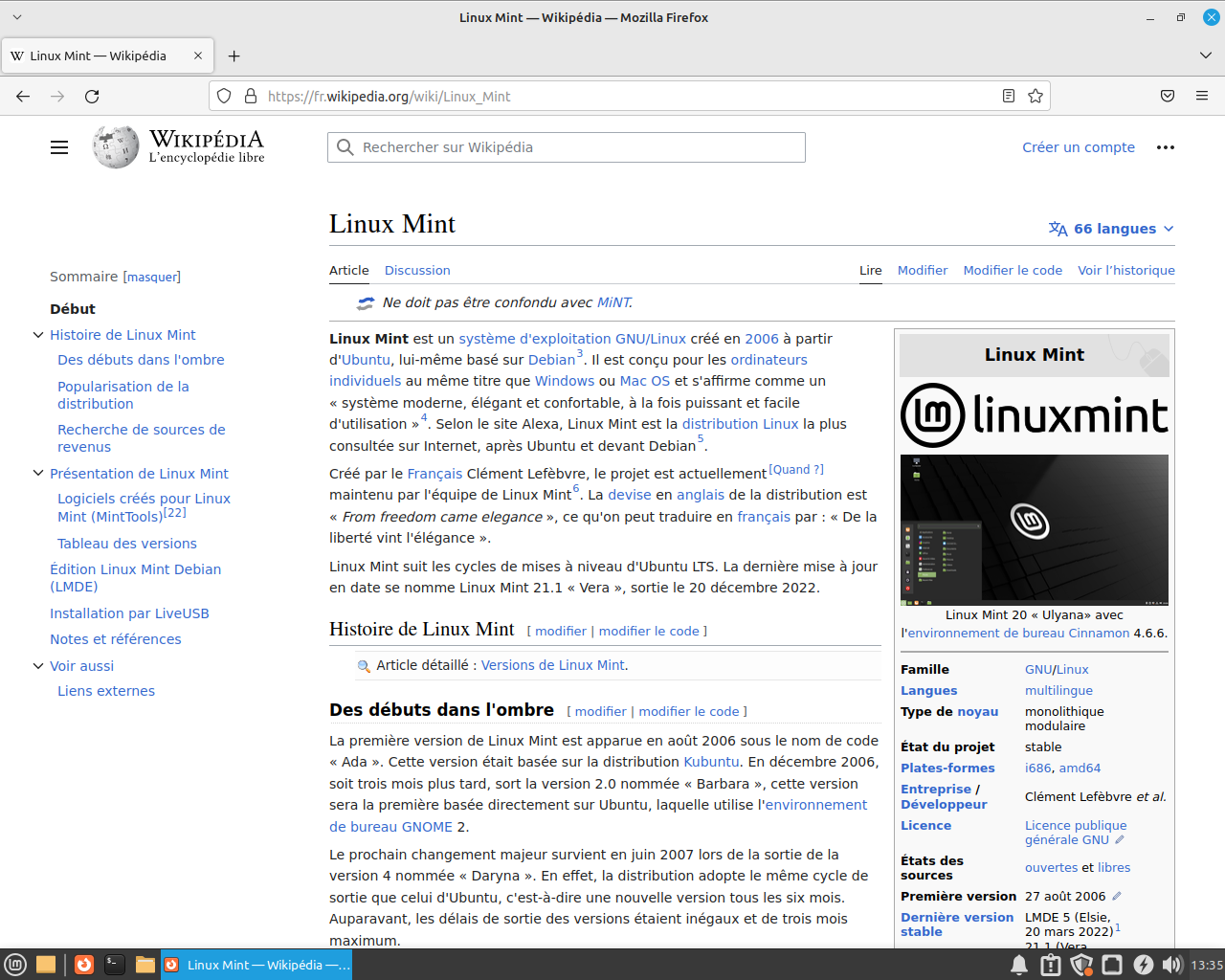The height and width of the screenshot is (980, 1225).
Task: Jump to Des débuts dans l'ombre
Action: tap(141, 360)
